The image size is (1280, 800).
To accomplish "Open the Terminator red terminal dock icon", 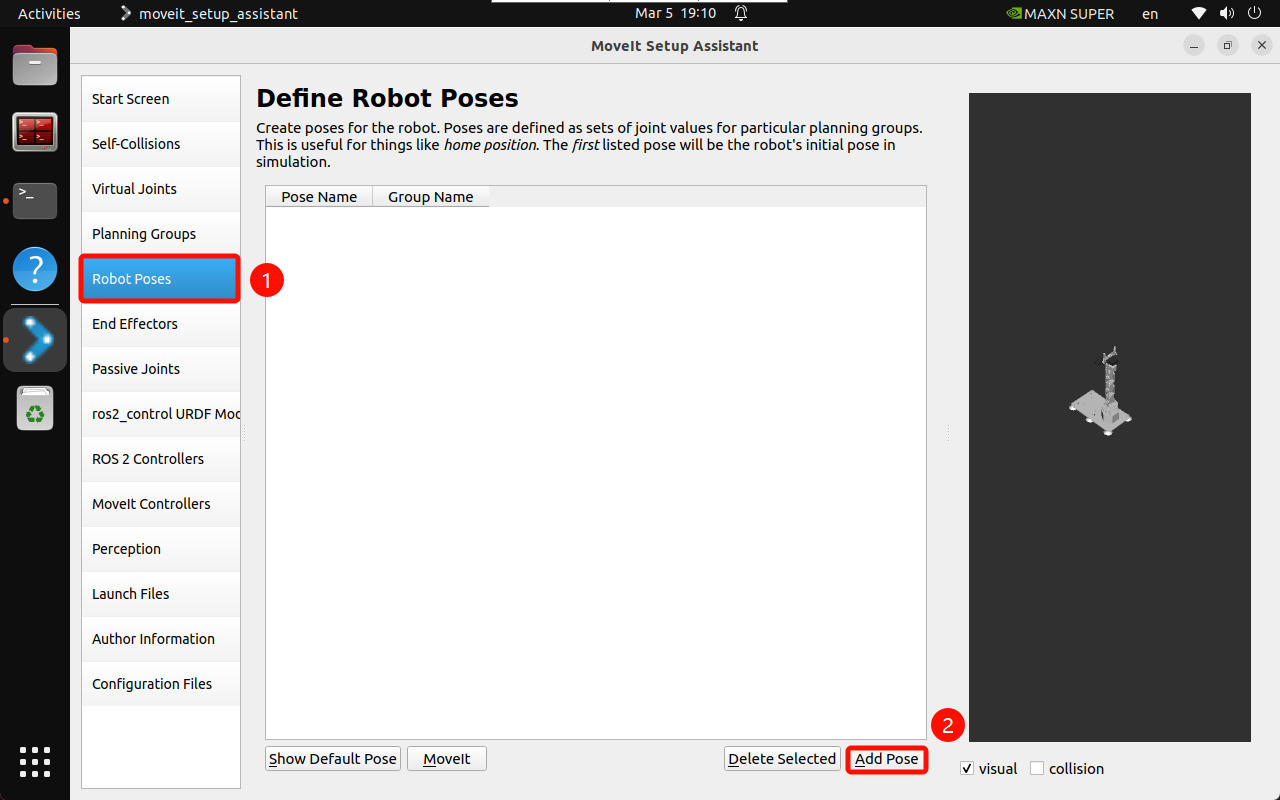I will click(35, 132).
